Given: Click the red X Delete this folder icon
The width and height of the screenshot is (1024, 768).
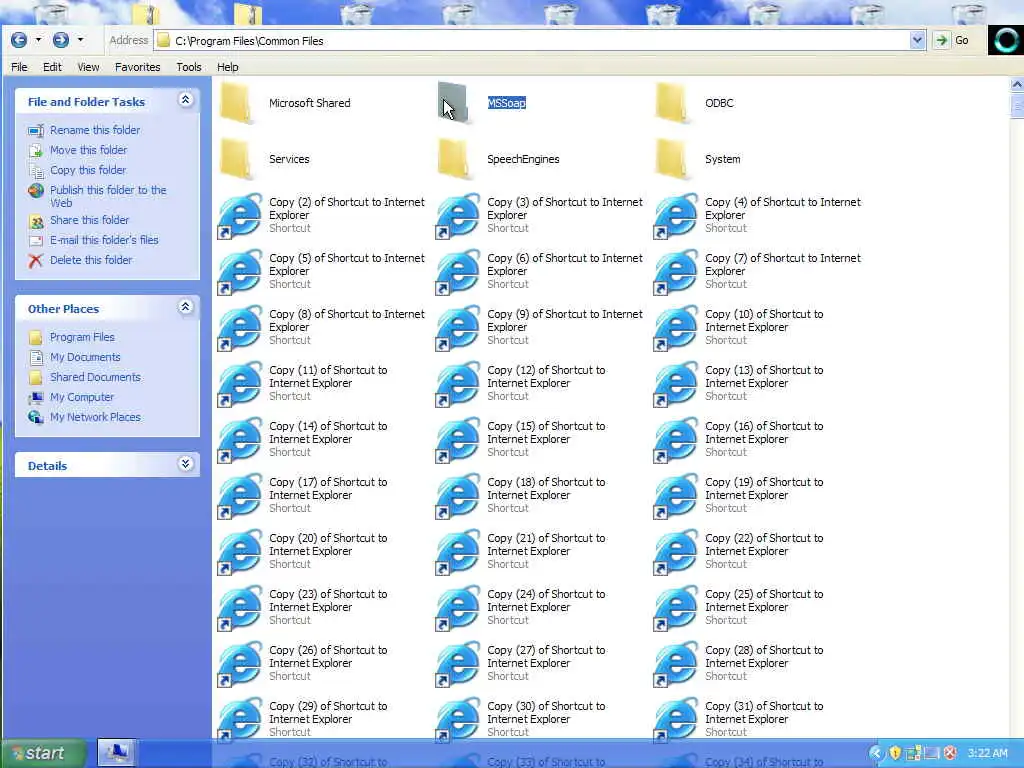Looking at the screenshot, I should click(x=35, y=261).
